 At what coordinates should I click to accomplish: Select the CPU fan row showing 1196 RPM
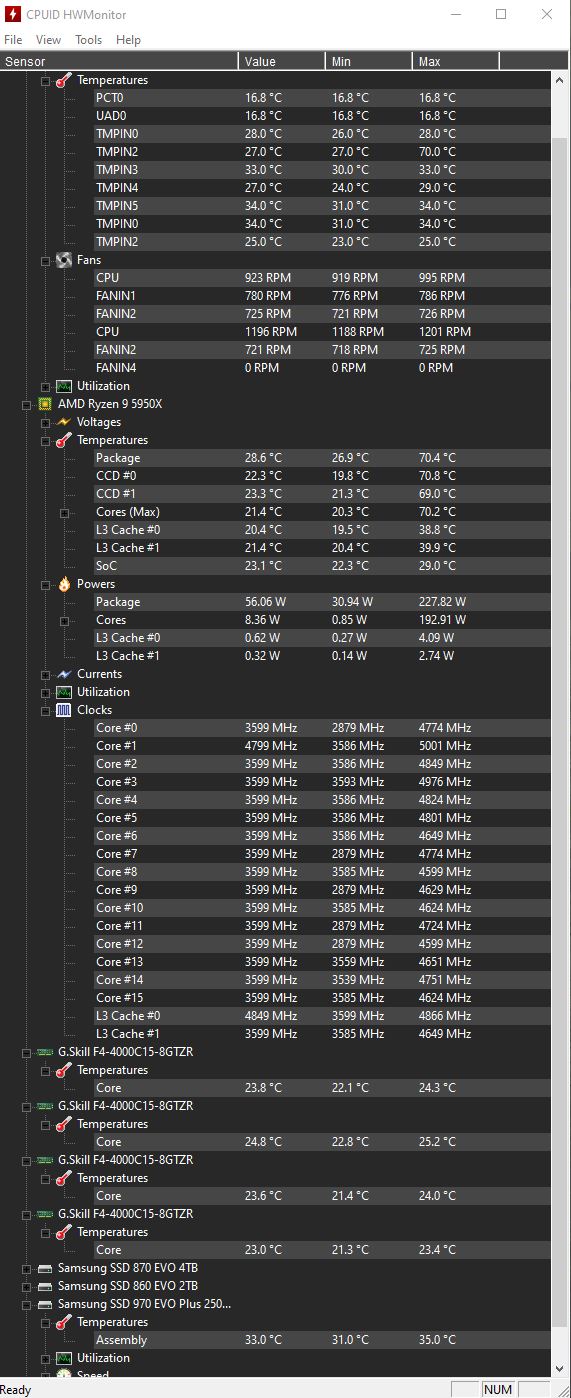point(321,332)
